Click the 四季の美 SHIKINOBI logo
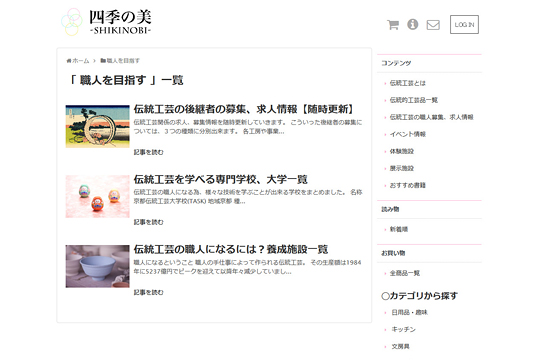540x360 pixels. 106,22
